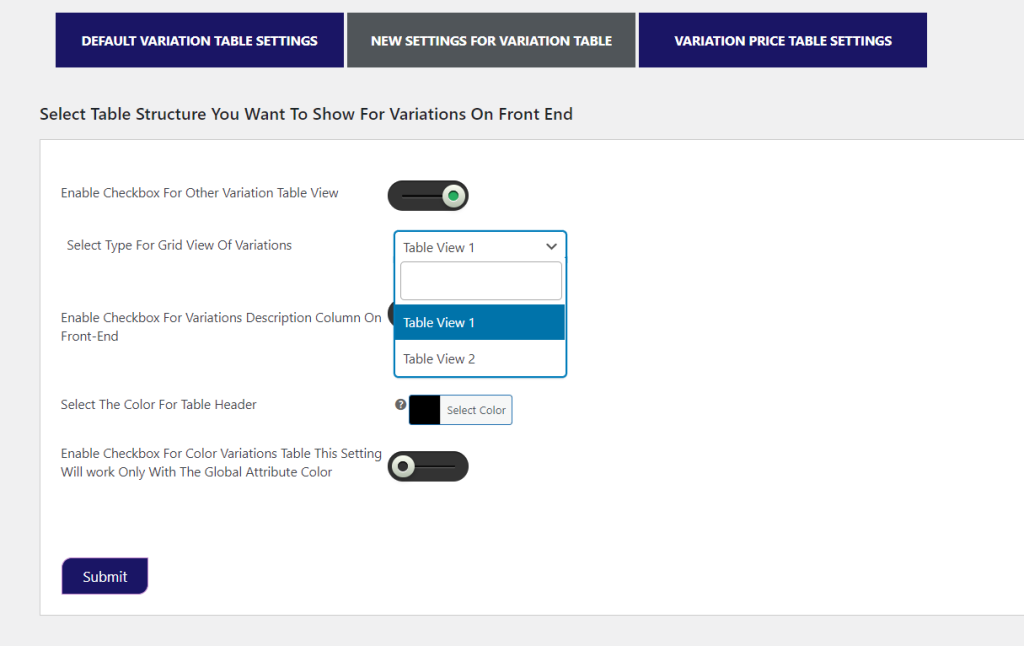Open the Select Type For Grid View dropdown
This screenshot has width=1024, height=646.
(x=480, y=246)
